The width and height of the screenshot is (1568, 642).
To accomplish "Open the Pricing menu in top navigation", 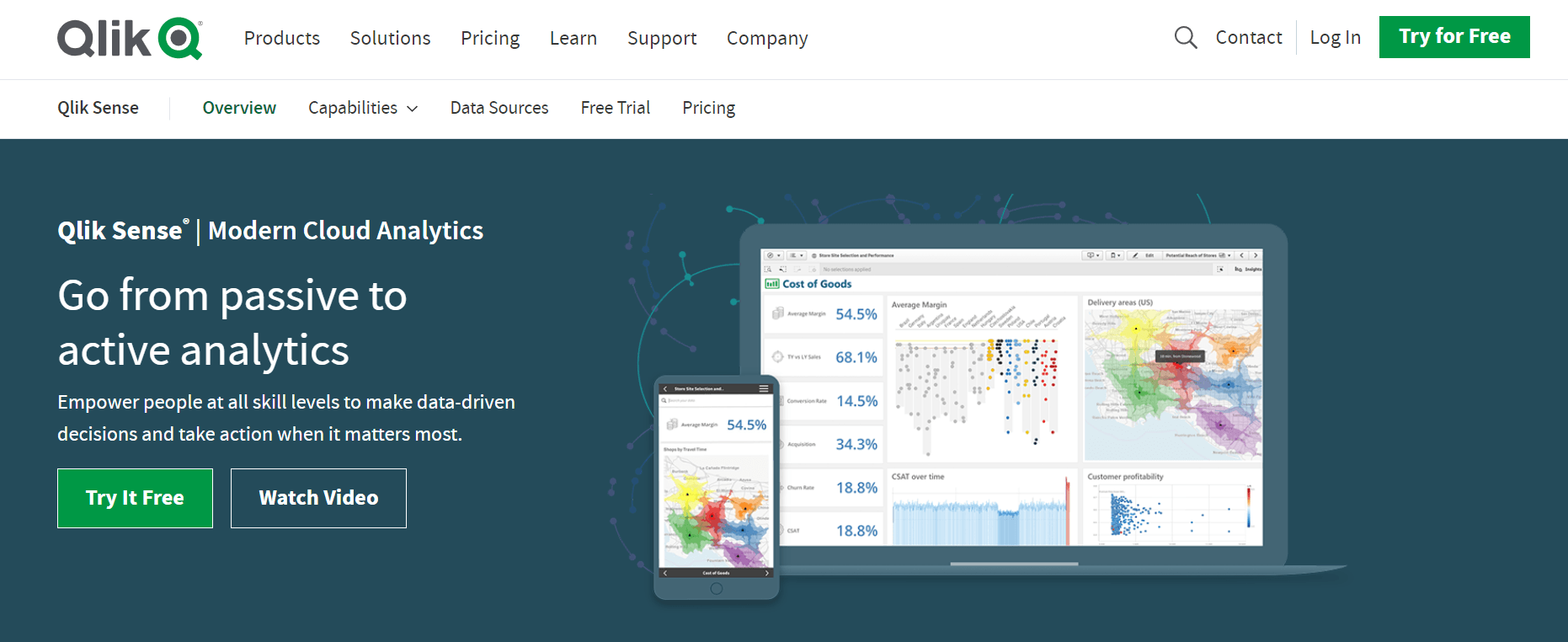I will [x=490, y=38].
